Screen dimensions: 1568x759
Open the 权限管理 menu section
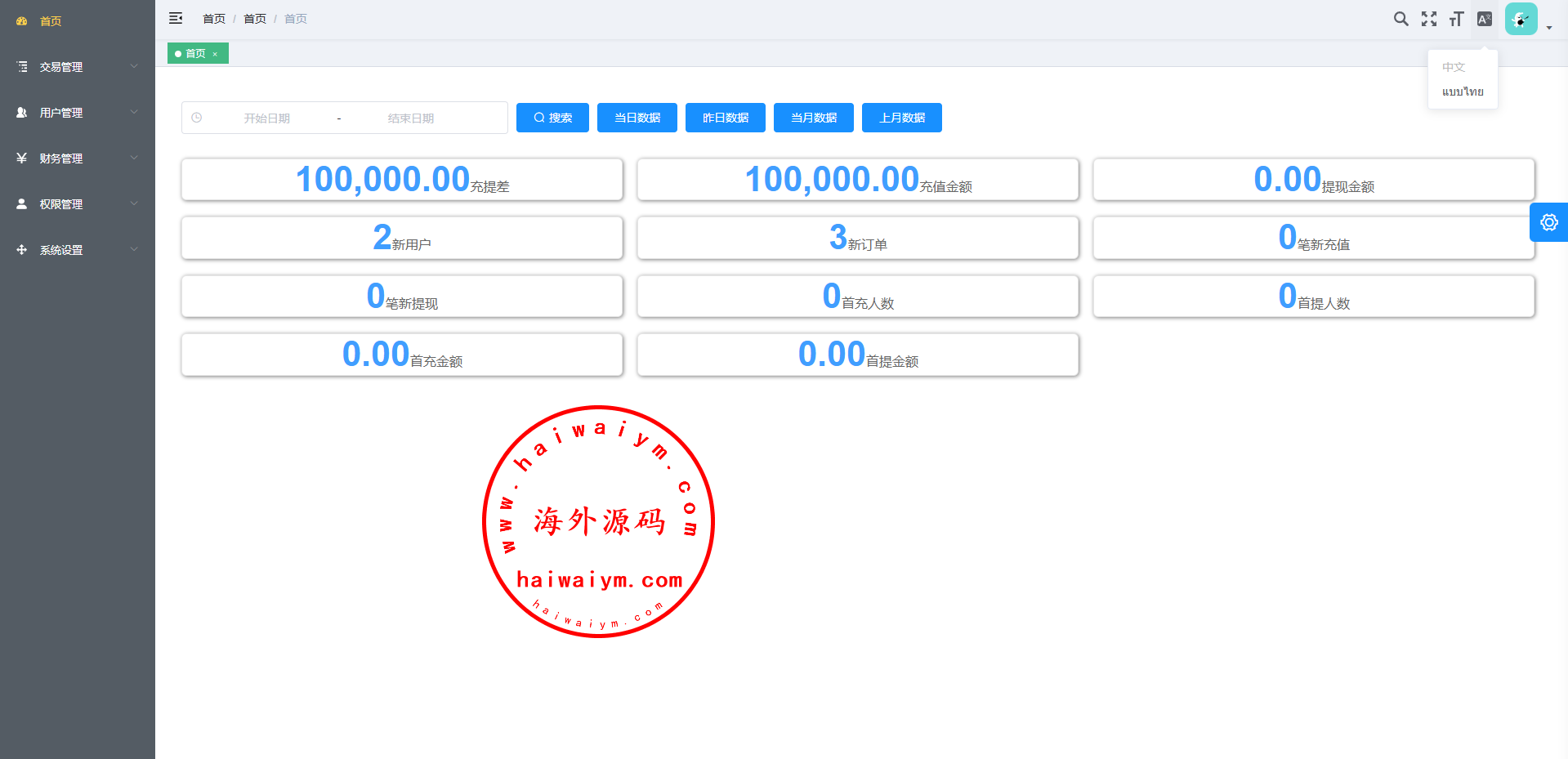point(77,204)
